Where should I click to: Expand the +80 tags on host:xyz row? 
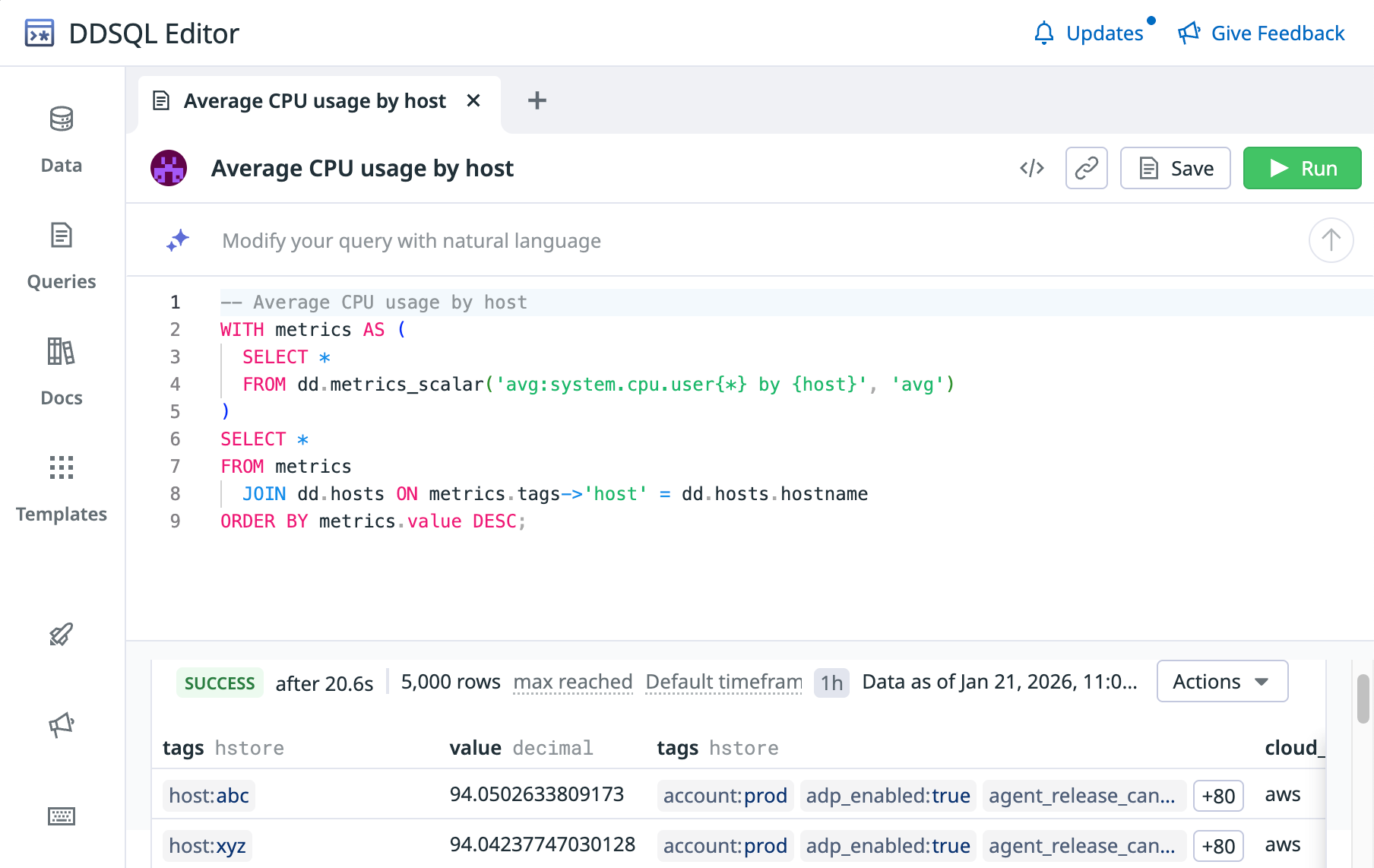pos(1217,846)
